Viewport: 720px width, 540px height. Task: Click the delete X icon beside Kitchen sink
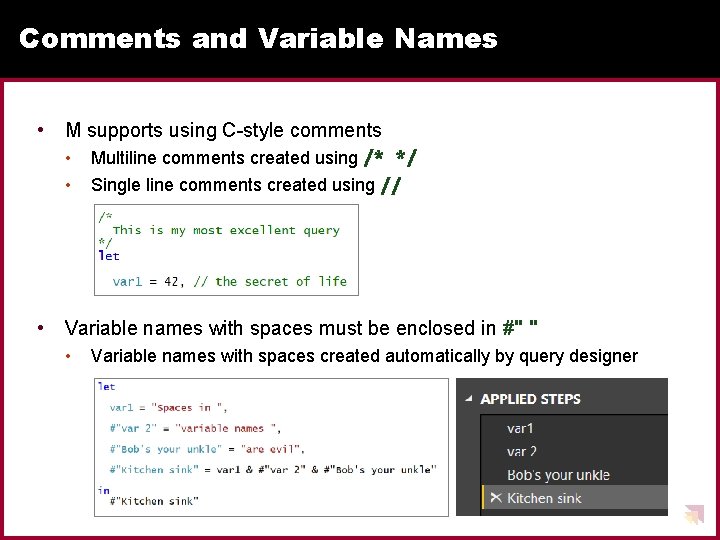(x=496, y=497)
